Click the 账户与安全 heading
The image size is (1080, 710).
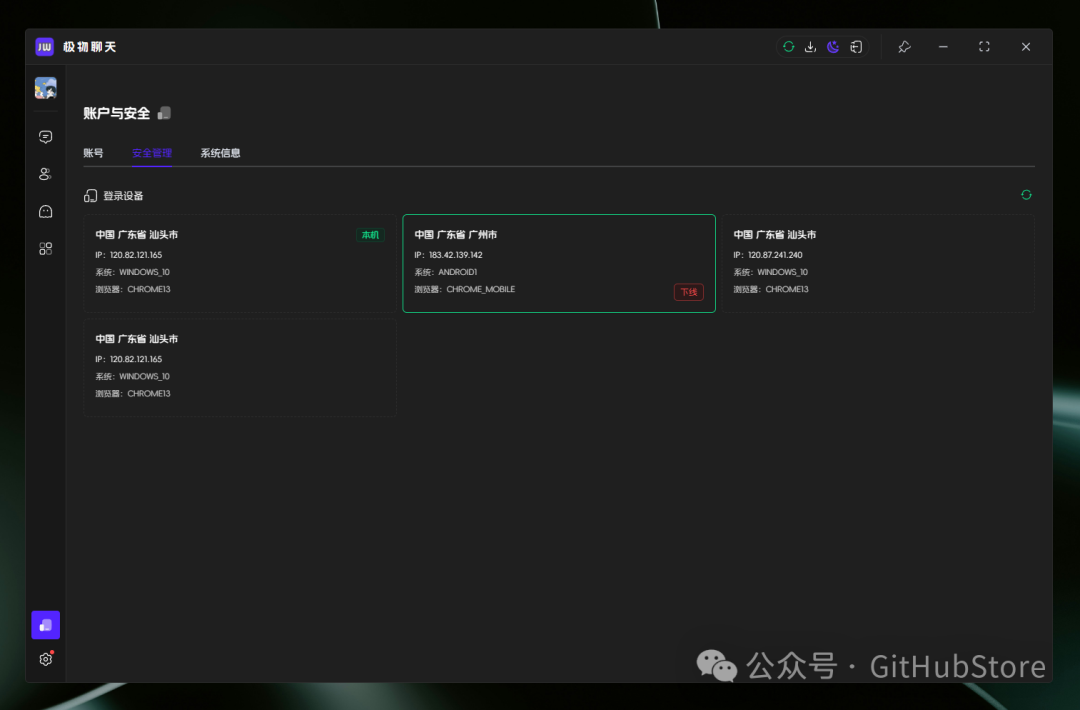pos(116,114)
